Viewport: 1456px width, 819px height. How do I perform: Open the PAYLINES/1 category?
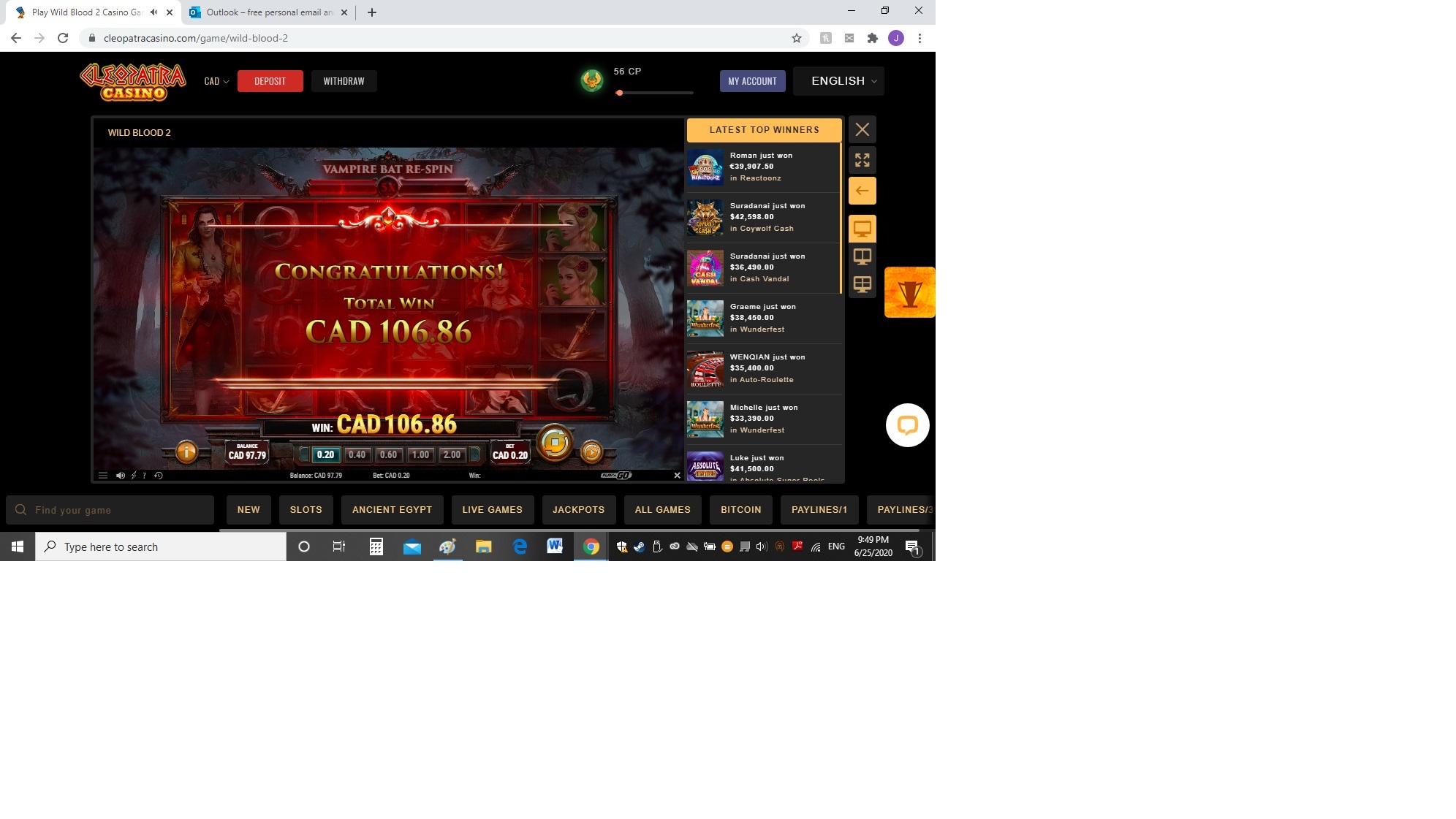[x=819, y=510]
